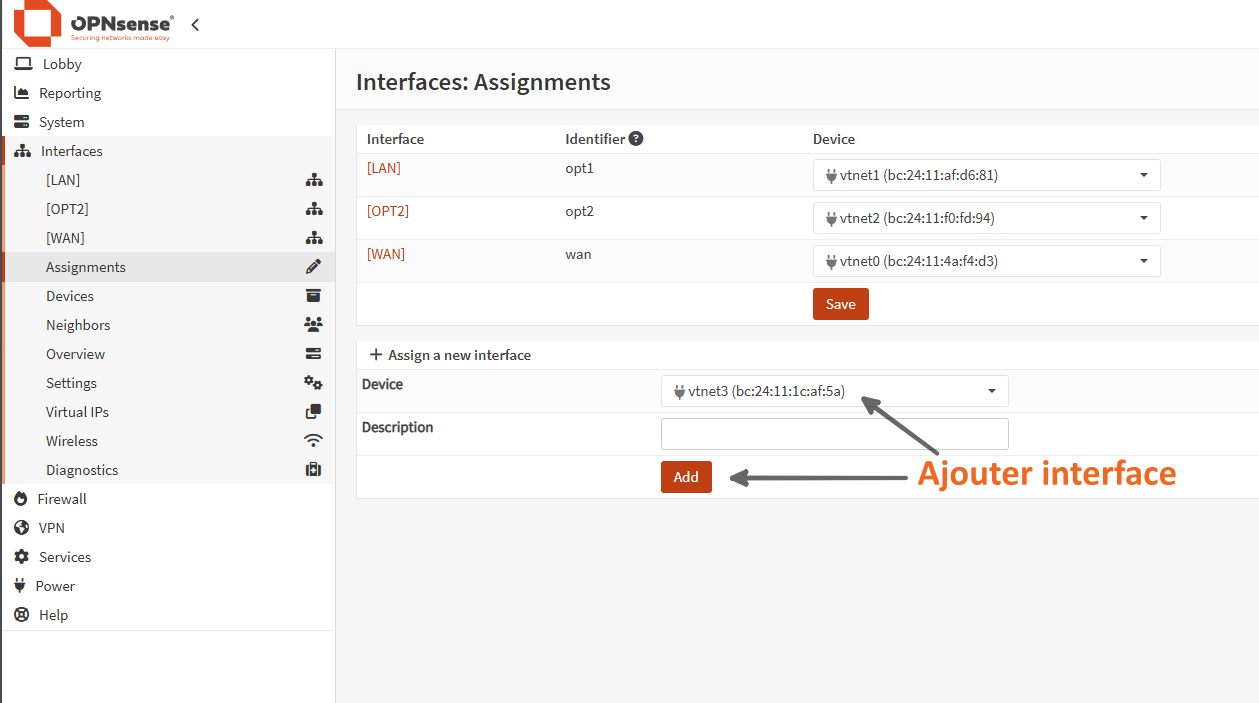Click the OPNsense logo
The width and height of the screenshot is (1259, 703).
click(93, 24)
